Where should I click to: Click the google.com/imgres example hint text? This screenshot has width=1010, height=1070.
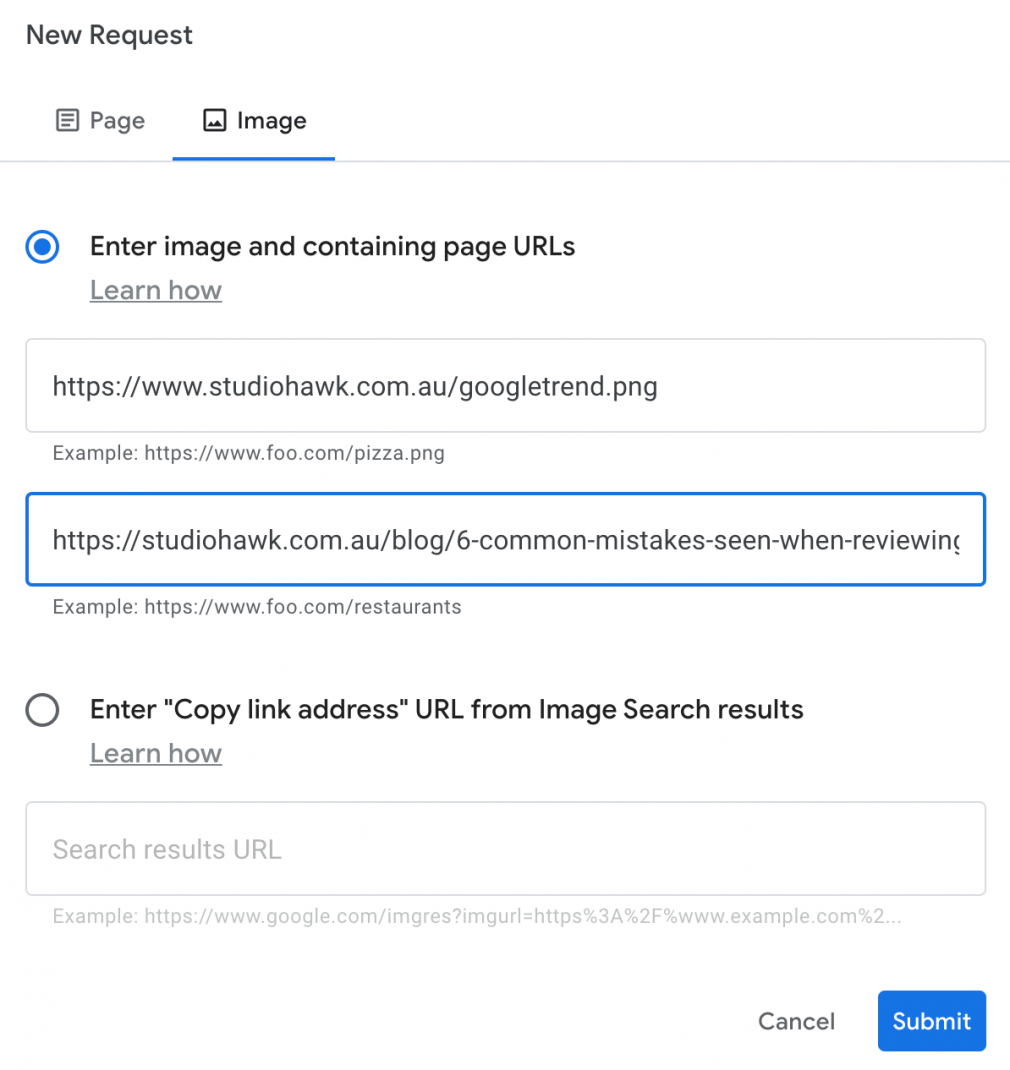tap(477, 916)
